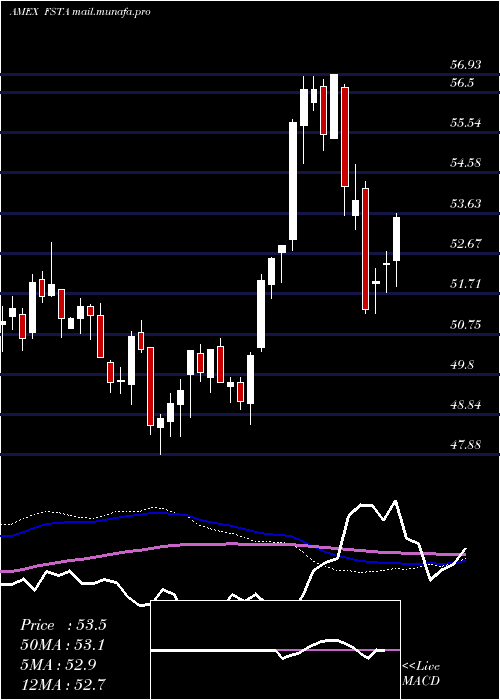Click the MACD inset chart panel
This screenshot has height=700, width=500.
275,650
